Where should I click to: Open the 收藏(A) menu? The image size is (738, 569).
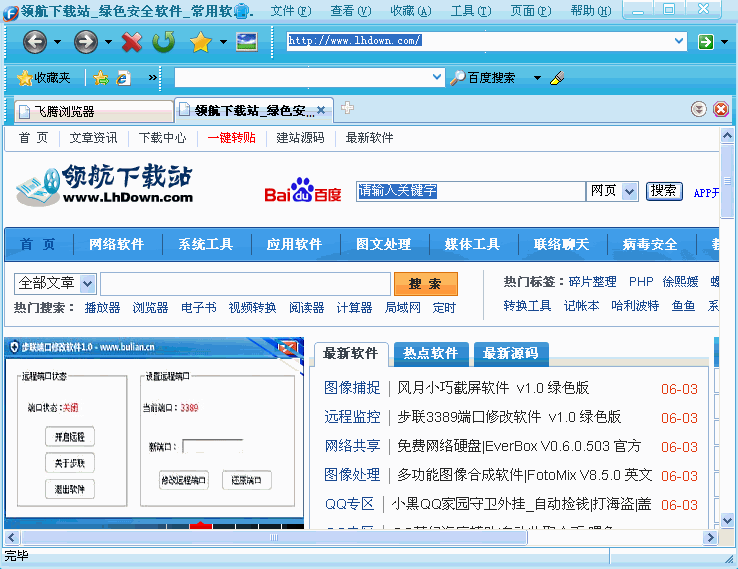point(411,11)
